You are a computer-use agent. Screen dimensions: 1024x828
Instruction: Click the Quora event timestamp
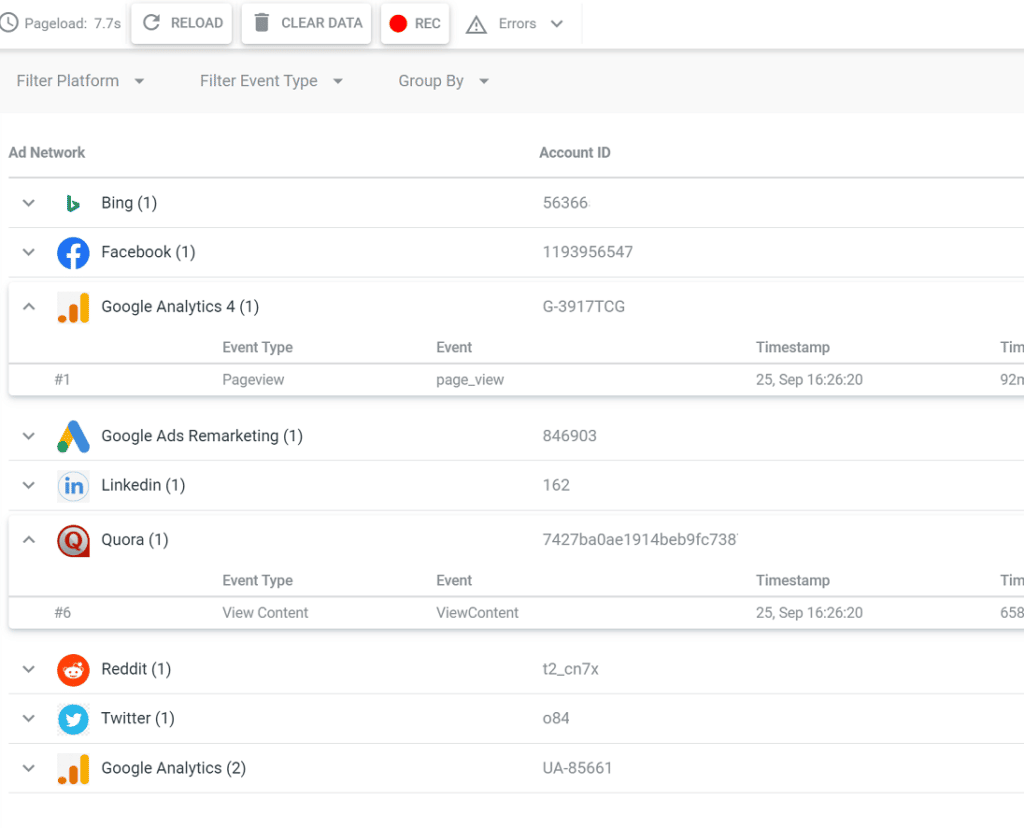point(809,613)
